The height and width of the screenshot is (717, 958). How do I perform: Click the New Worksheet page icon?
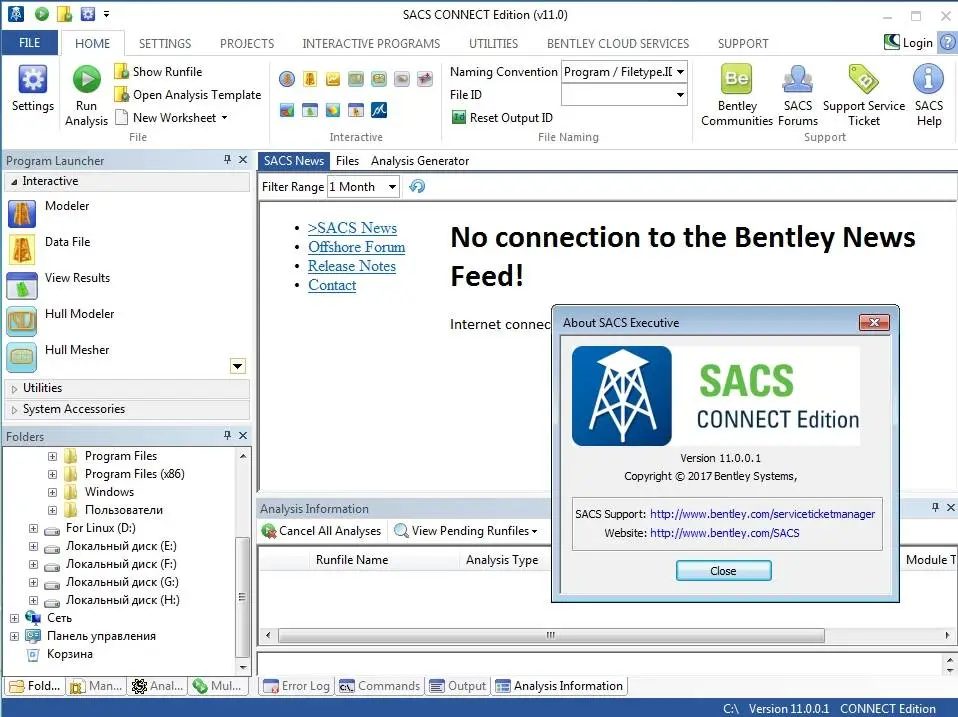[122, 117]
